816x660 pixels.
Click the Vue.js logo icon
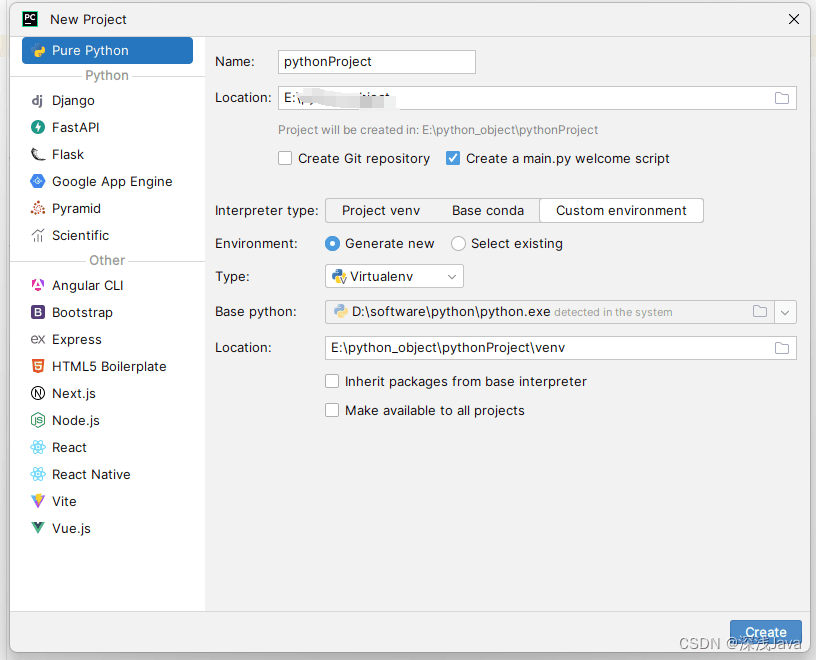(38, 528)
